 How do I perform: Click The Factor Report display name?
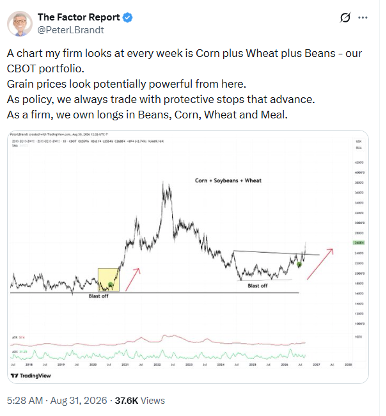79,17
